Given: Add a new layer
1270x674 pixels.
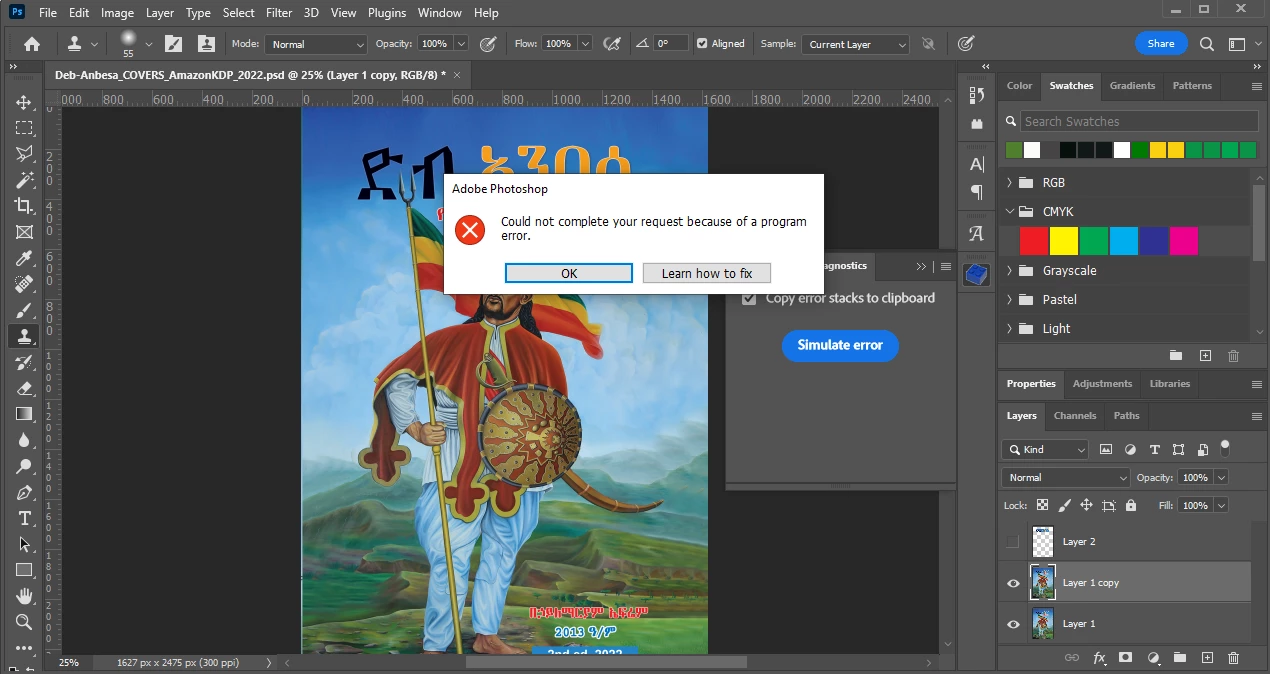Looking at the screenshot, I should point(1207,658).
